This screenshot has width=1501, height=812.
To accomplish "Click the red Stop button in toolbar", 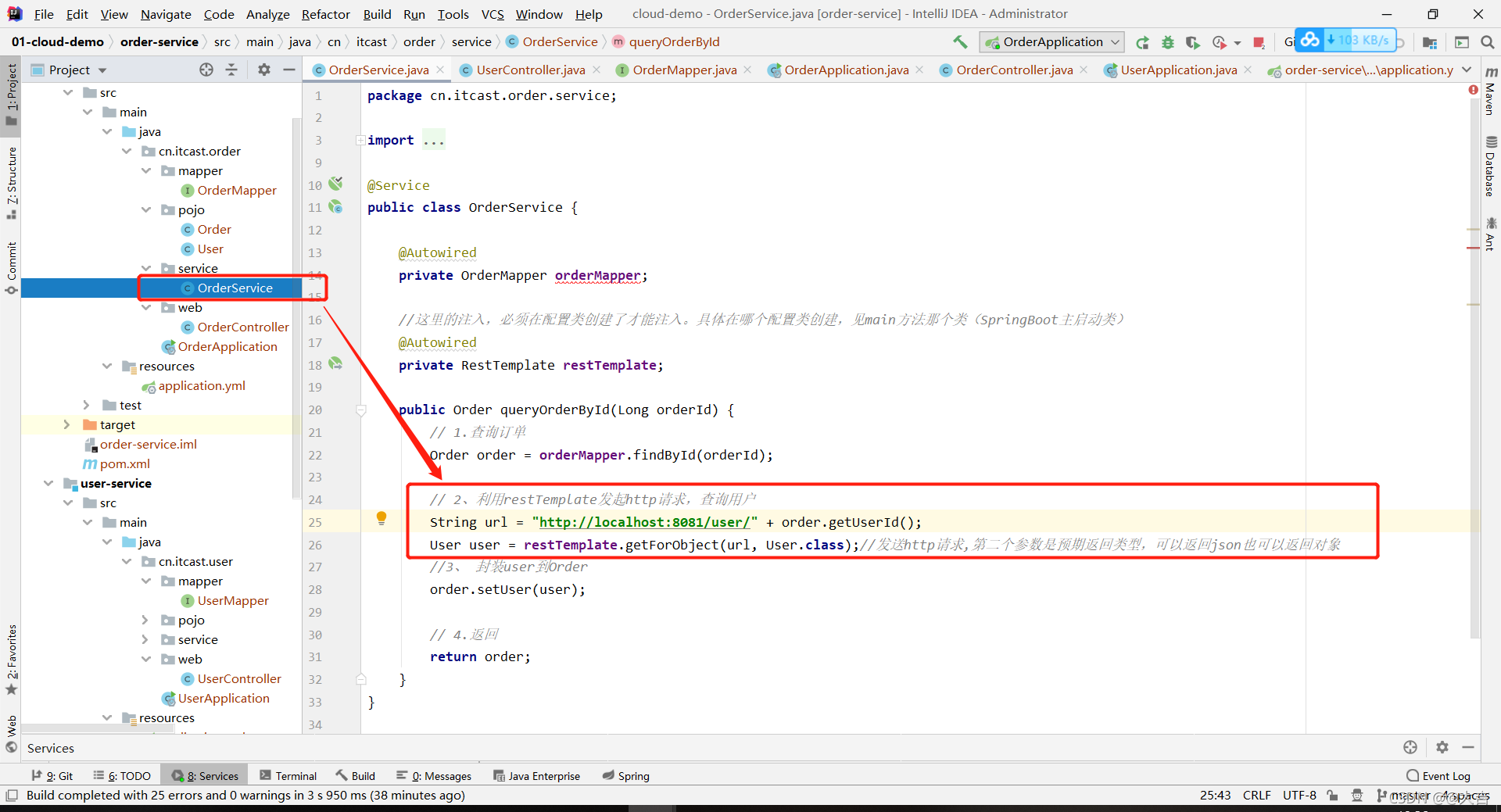I will pos(1259,42).
